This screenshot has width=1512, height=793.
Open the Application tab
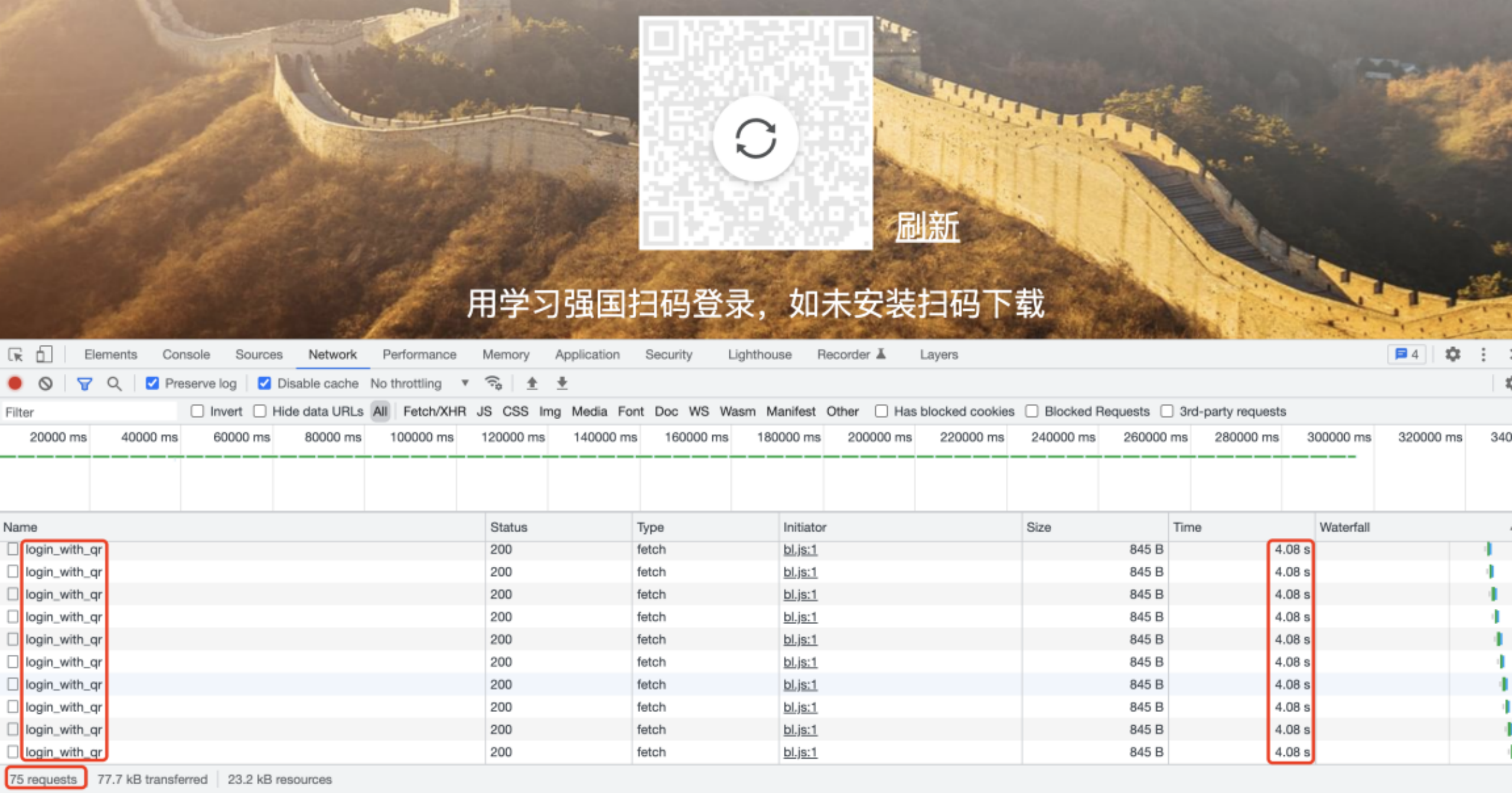click(587, 354)
